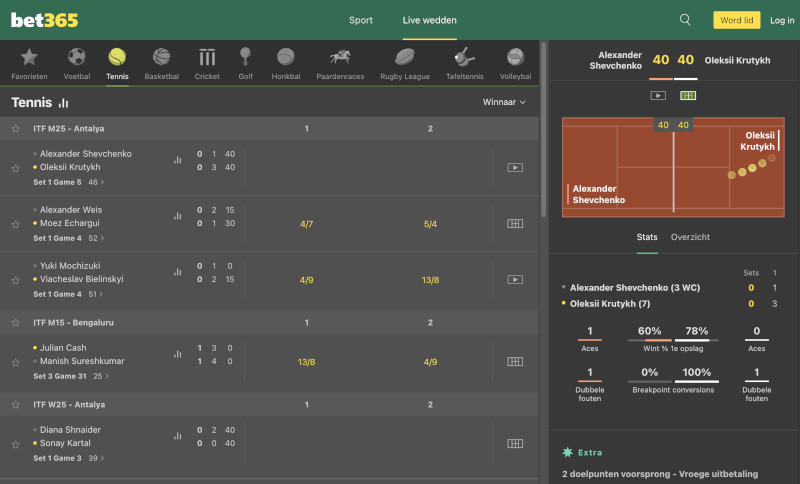Expand 25 markets for Julian Cash match
The image size is (800, 484).
[101, 376]
